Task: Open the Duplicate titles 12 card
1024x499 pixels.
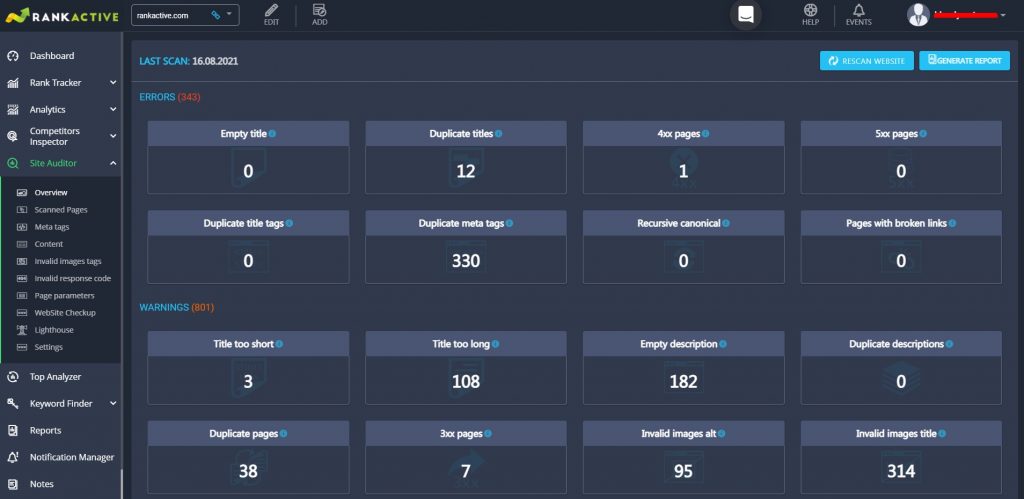Action: [466, 157]
